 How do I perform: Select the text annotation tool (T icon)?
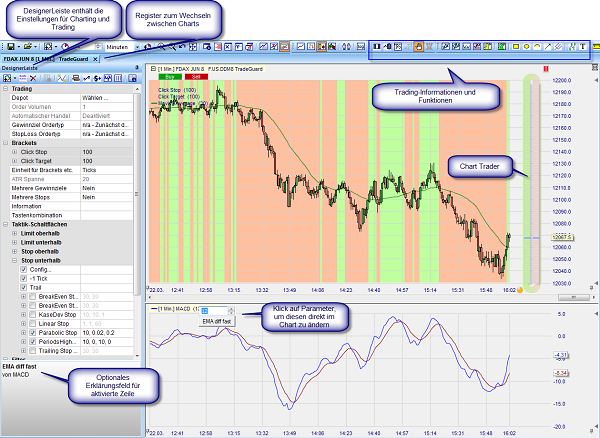[584, 46]
